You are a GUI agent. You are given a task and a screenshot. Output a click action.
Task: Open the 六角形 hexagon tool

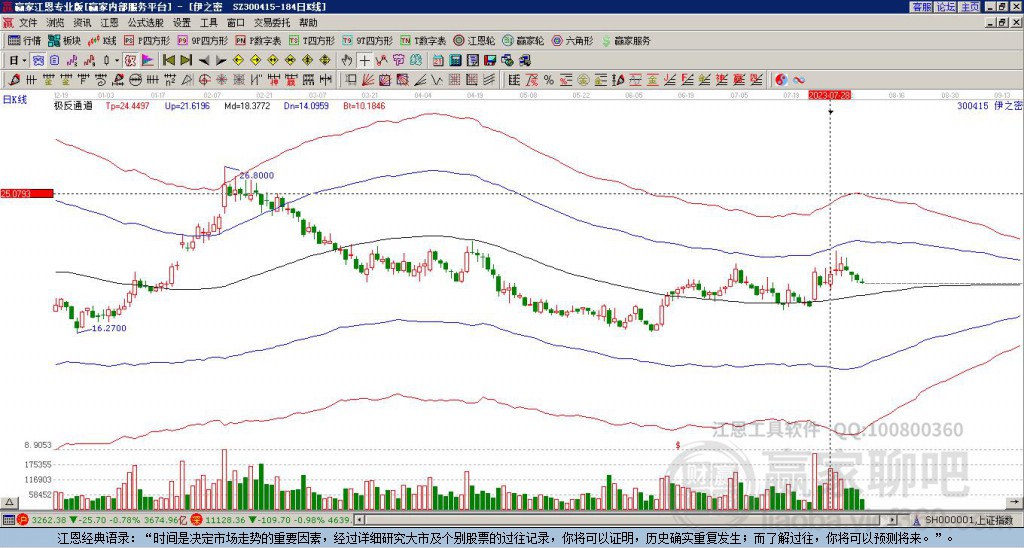click(573, 40)
